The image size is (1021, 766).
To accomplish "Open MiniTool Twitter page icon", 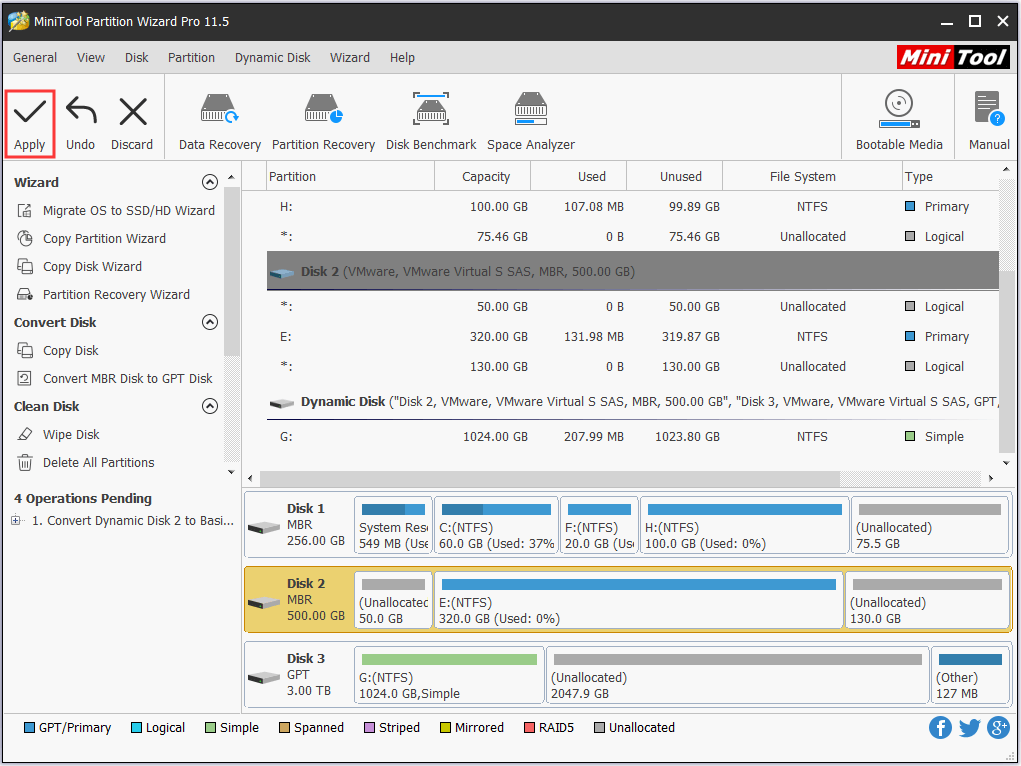I will [969, 728].
